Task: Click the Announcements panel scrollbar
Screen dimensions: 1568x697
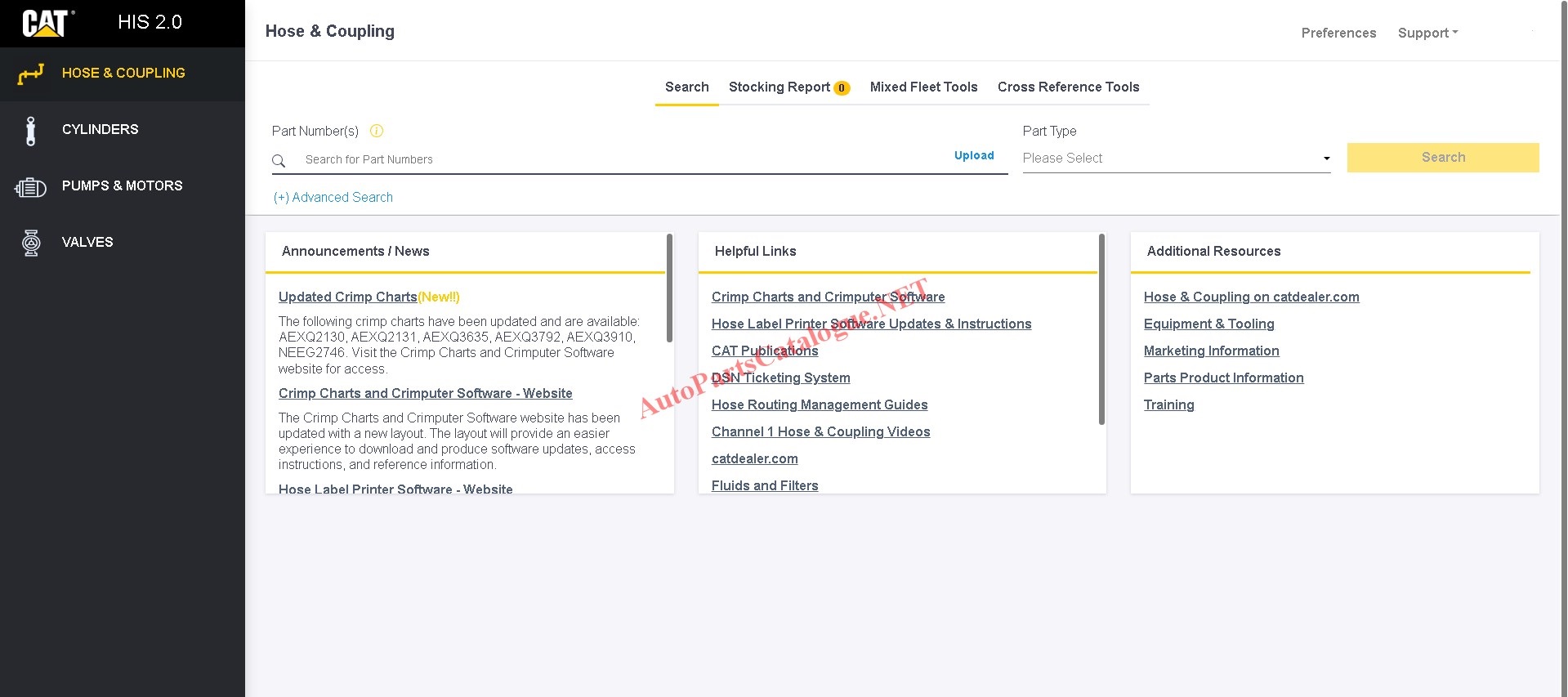Action: click(x=669, y=288)
